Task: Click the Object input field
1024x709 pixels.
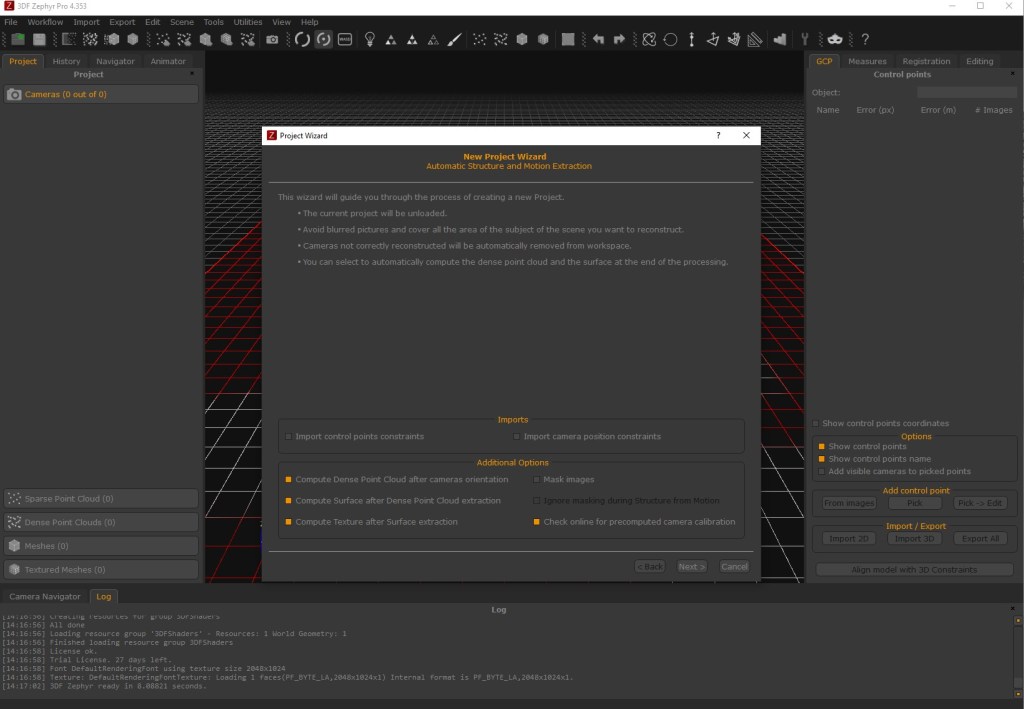Action: [x=967, y=93]
